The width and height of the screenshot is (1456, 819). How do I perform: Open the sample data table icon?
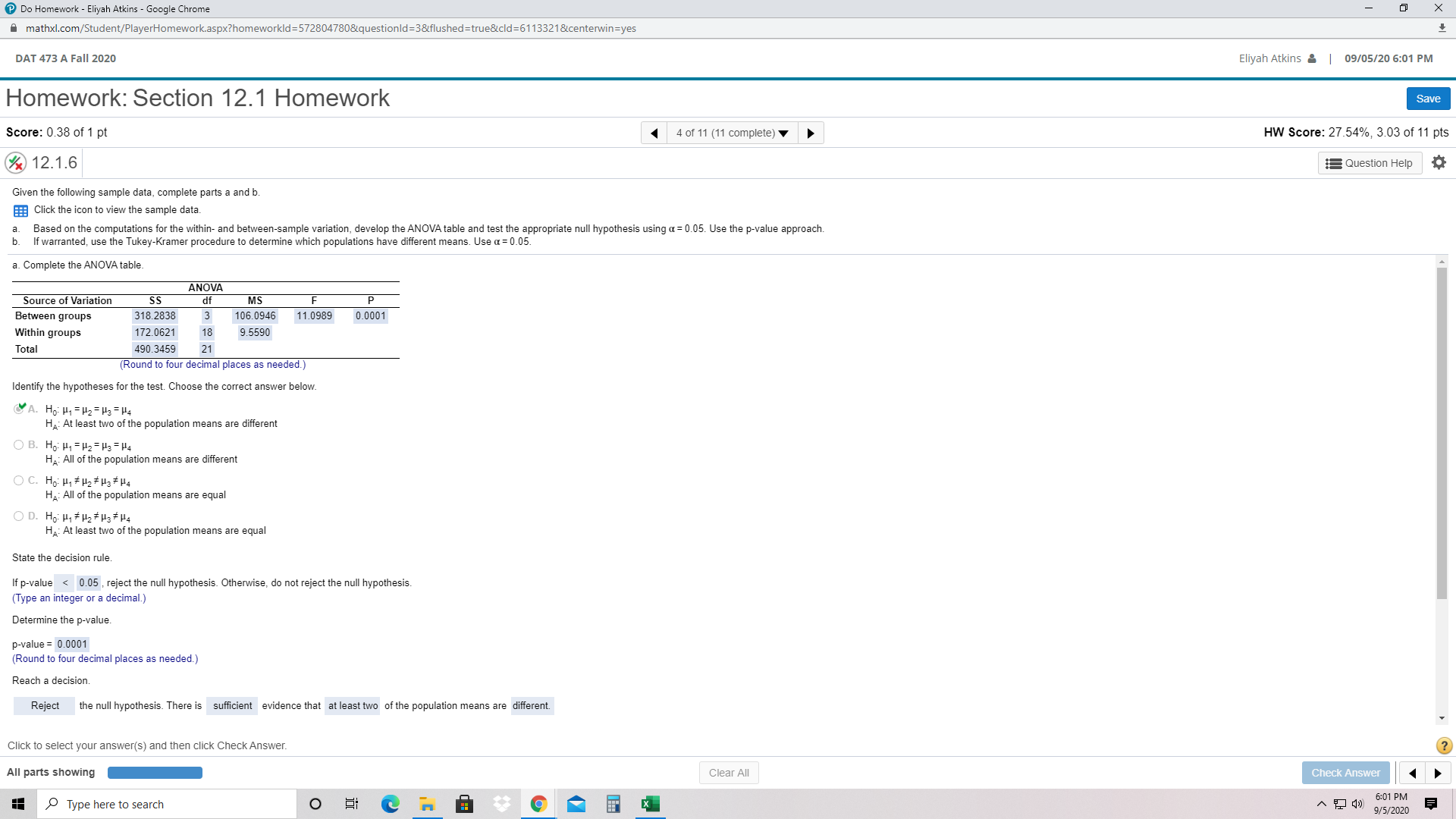[x=20, y=211]
